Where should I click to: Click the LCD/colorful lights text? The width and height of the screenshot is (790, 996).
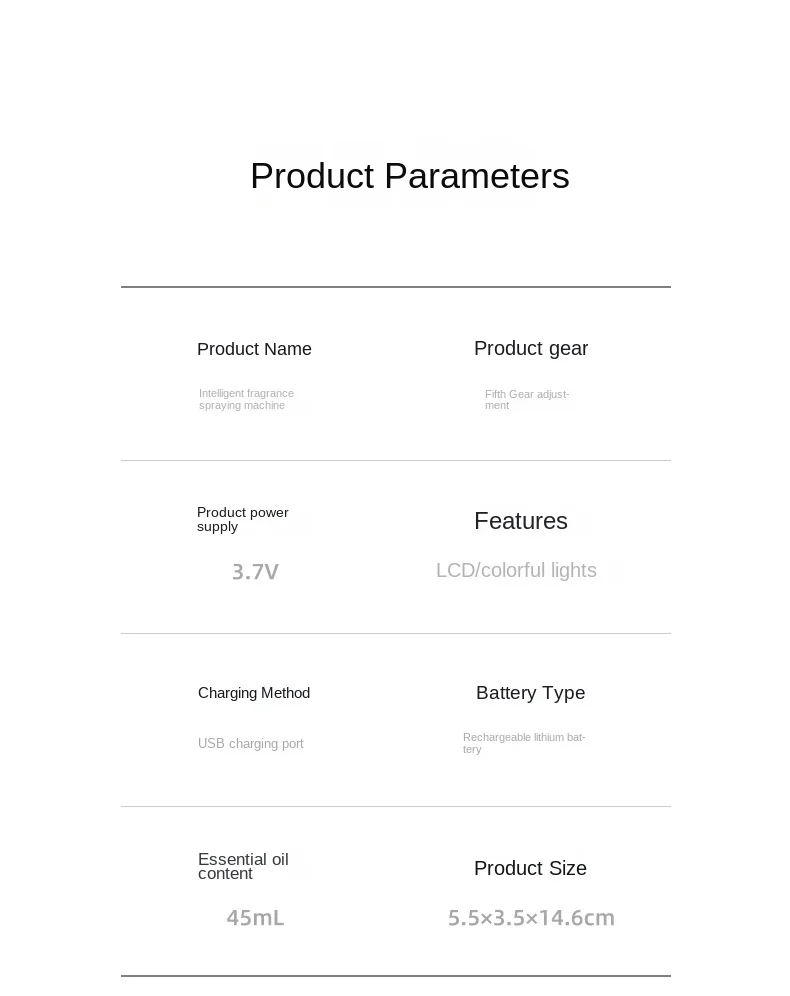click(x=516, y=570)
